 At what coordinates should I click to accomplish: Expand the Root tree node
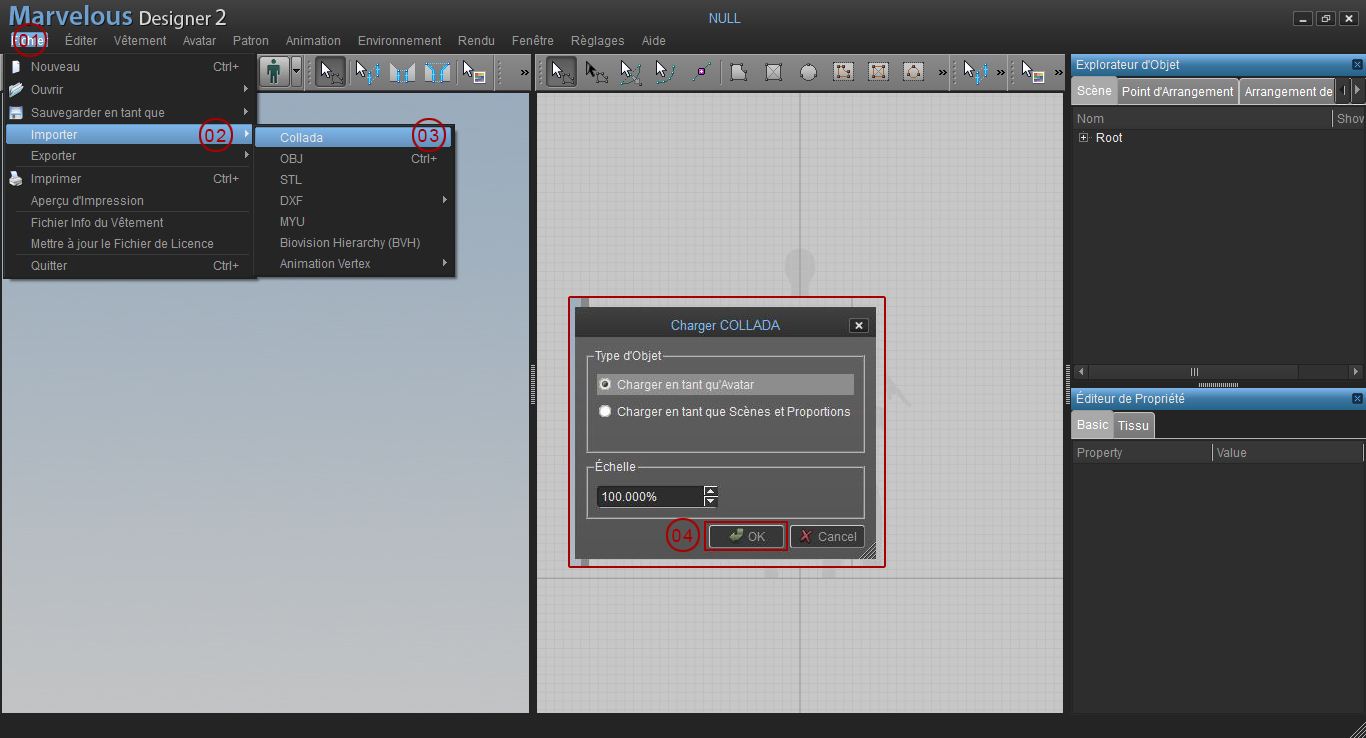[x=1083, y=138]
